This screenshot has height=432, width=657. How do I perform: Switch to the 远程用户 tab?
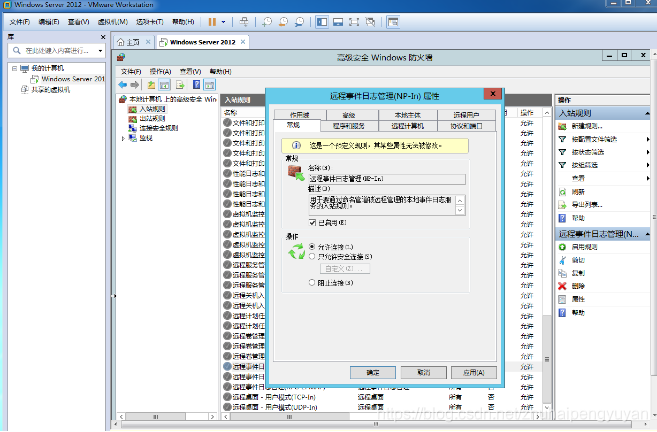[x=466, y=115]
